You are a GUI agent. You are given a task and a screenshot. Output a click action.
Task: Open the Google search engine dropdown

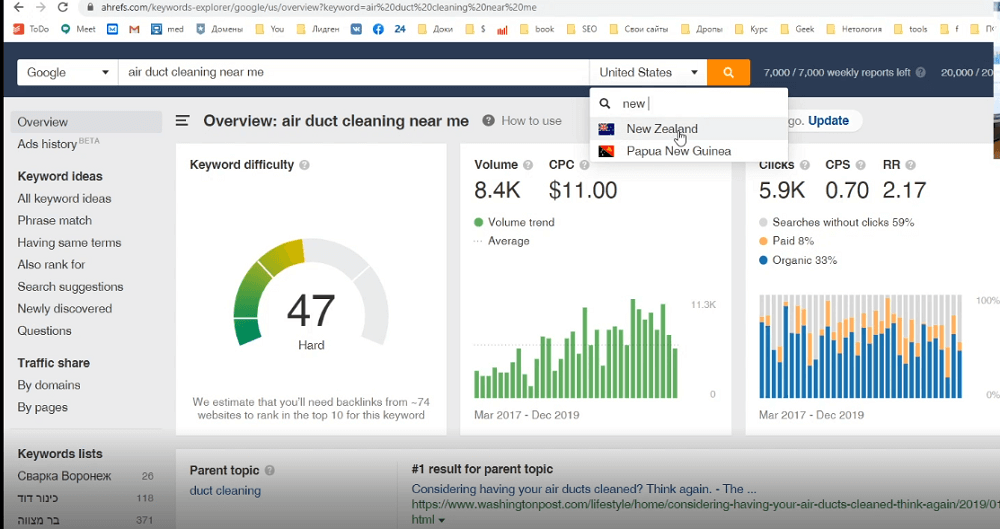68,72
